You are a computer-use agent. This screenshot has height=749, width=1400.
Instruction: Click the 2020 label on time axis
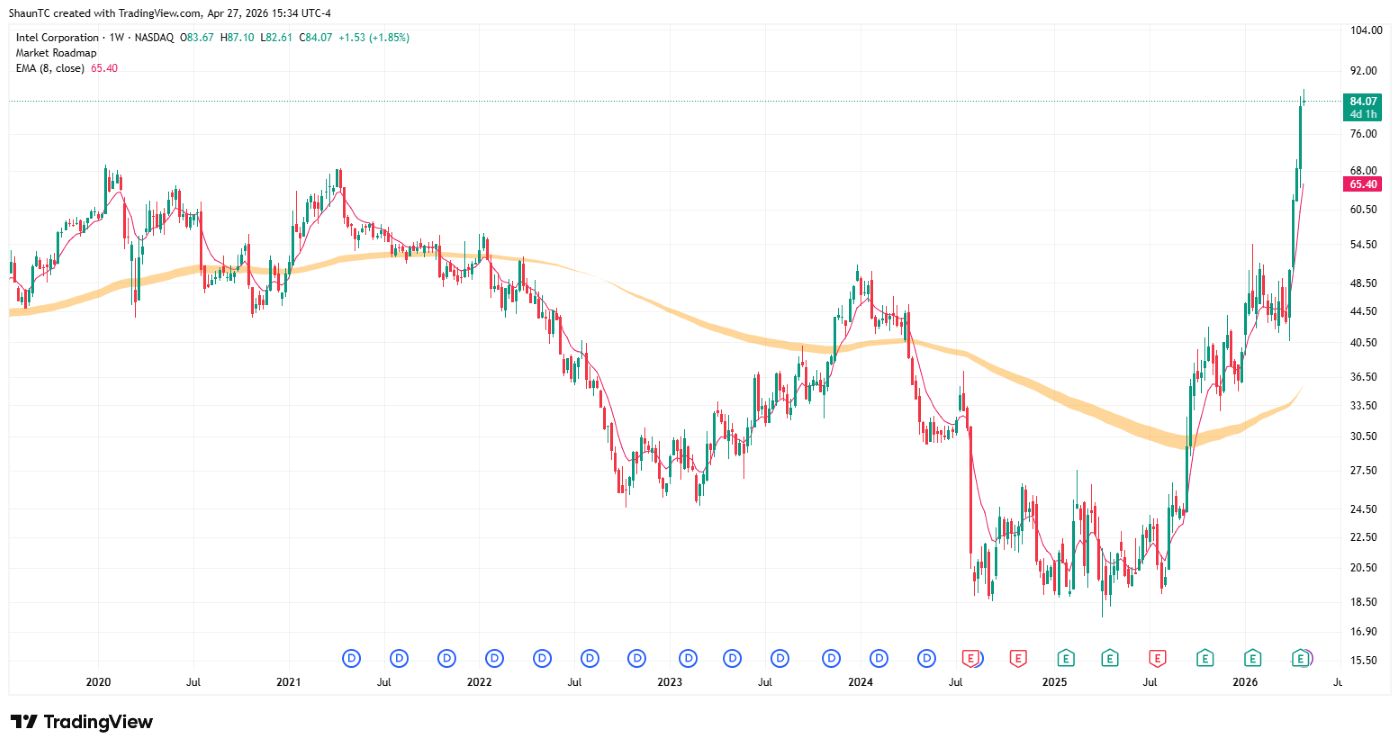98,682
